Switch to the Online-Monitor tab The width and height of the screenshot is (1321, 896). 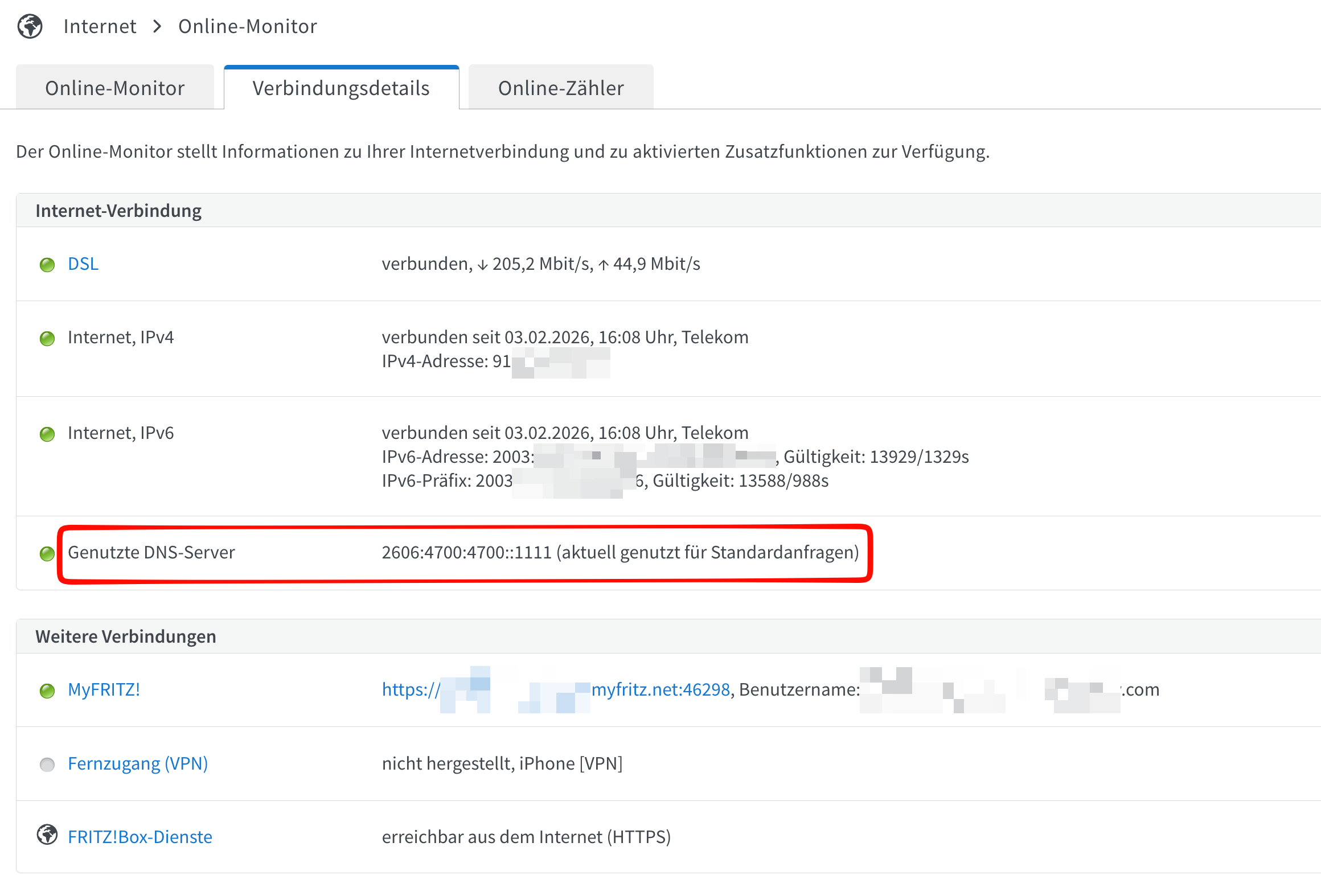click(x=115, y=88)
